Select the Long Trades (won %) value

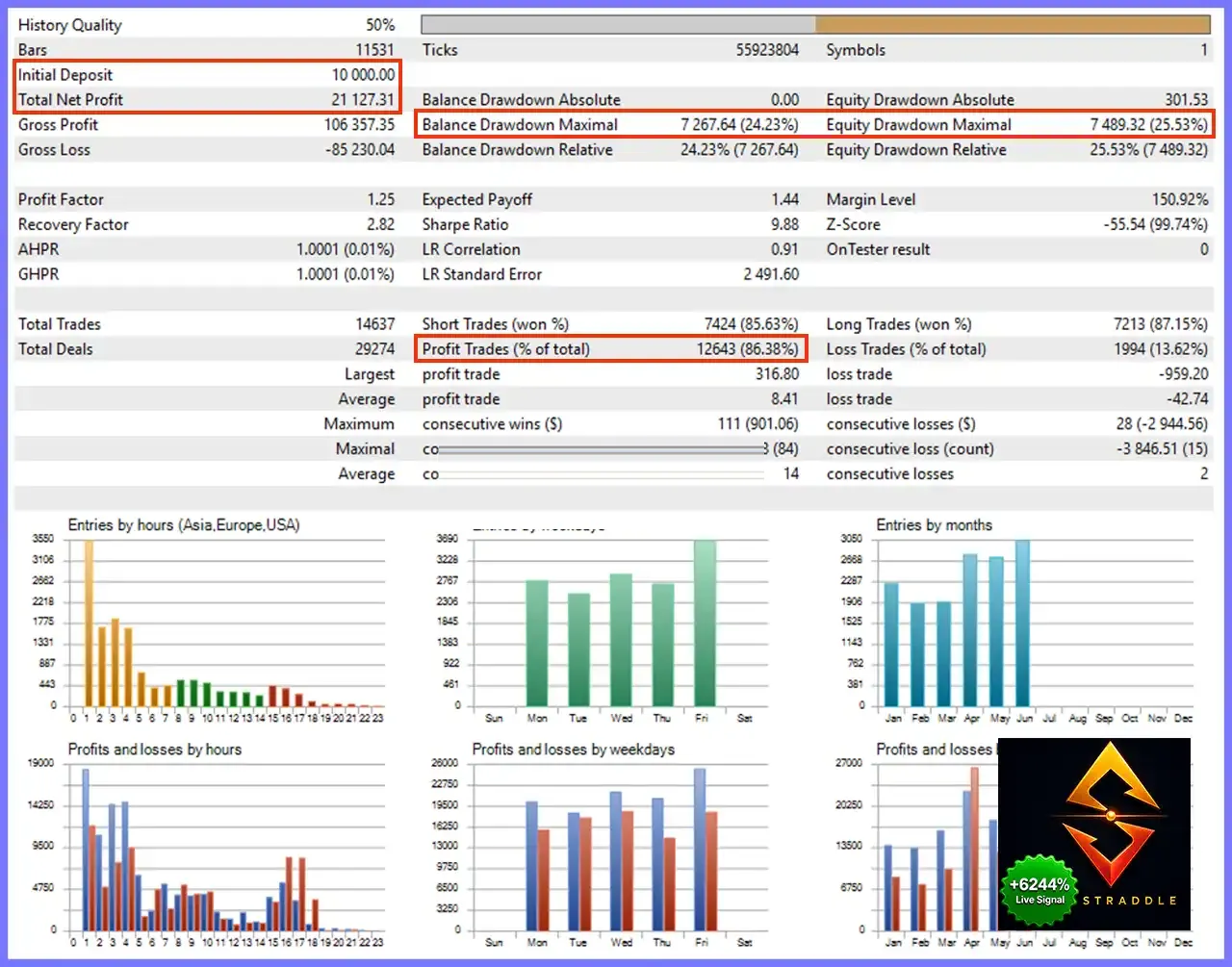point(1160,325)
